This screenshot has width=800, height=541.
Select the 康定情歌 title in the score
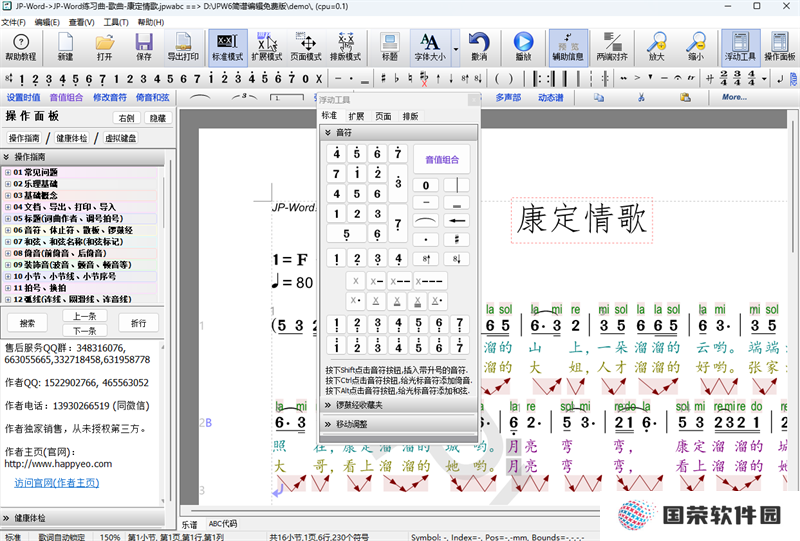[582, 219]
